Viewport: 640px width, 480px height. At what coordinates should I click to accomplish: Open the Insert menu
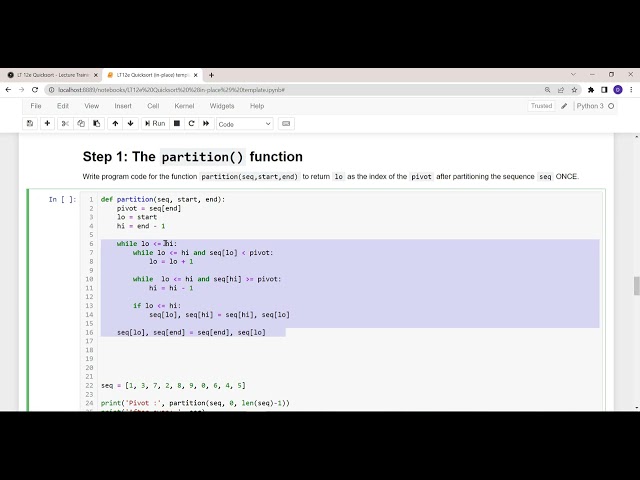[x=123, y=106]
